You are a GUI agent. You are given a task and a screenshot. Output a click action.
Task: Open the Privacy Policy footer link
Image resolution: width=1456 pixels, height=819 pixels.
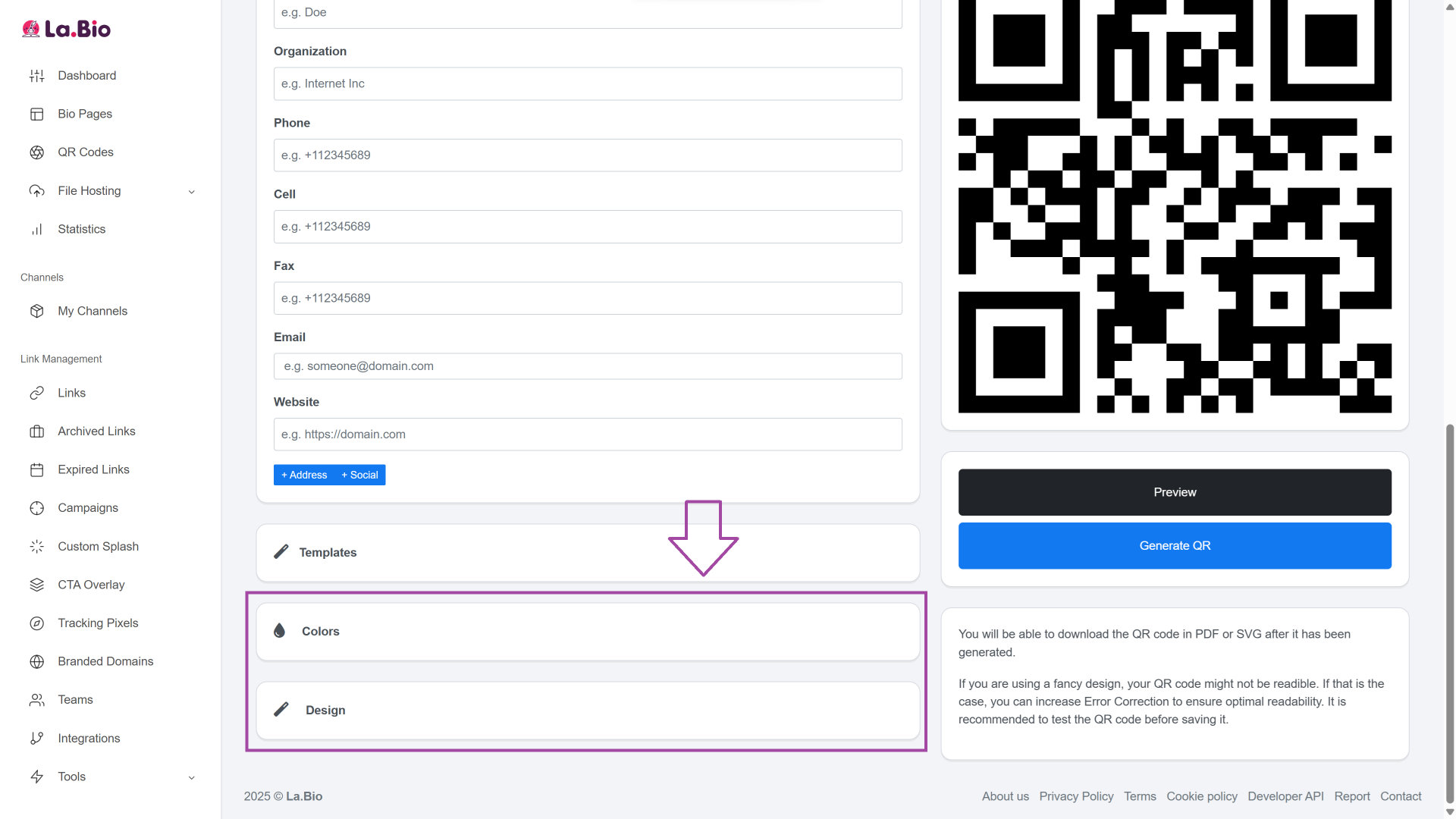[1076, 796]
